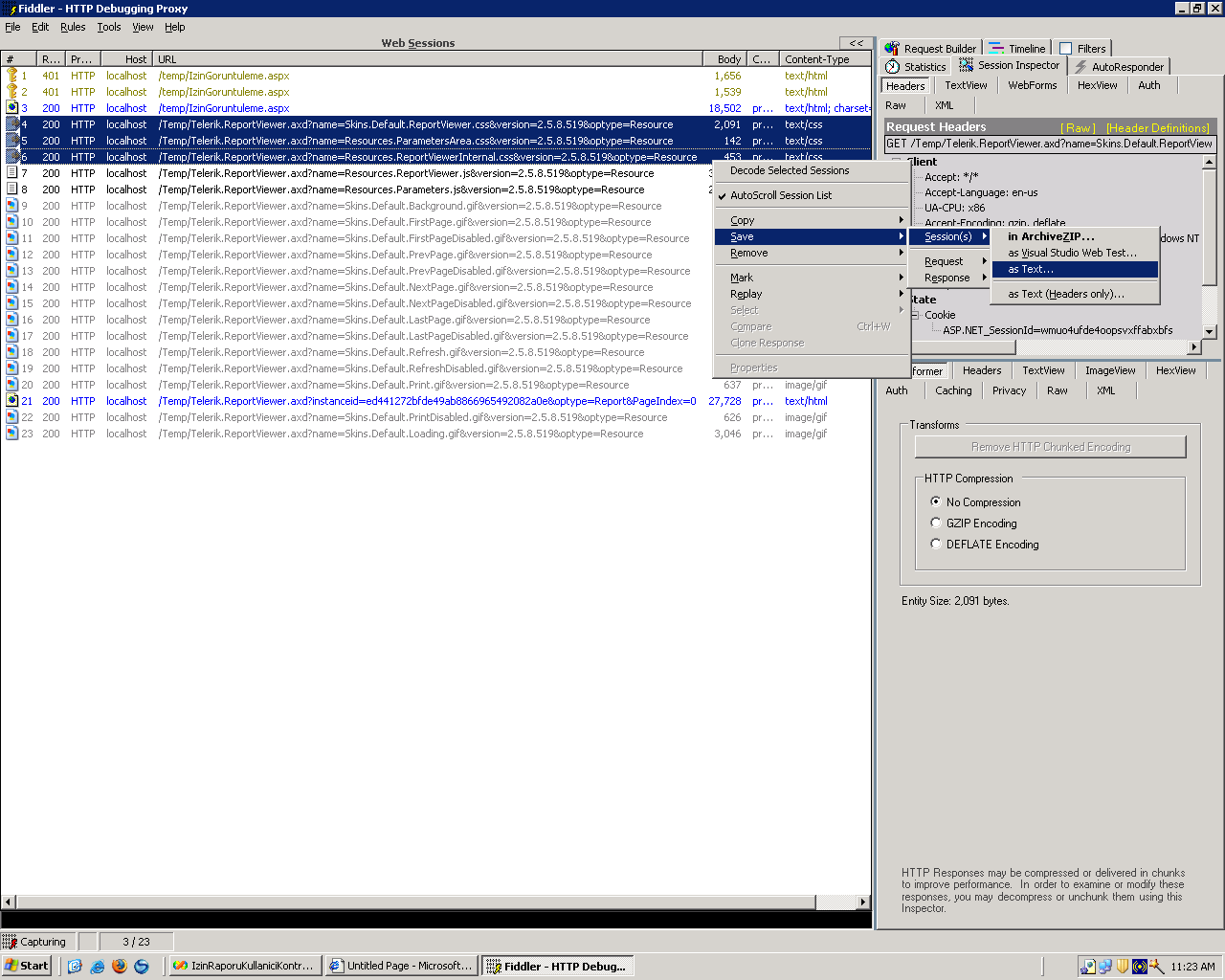Click Remove HTTP Chunked Encoding button
Screen dimensions: 1225x980
(x=1051, y=447)
